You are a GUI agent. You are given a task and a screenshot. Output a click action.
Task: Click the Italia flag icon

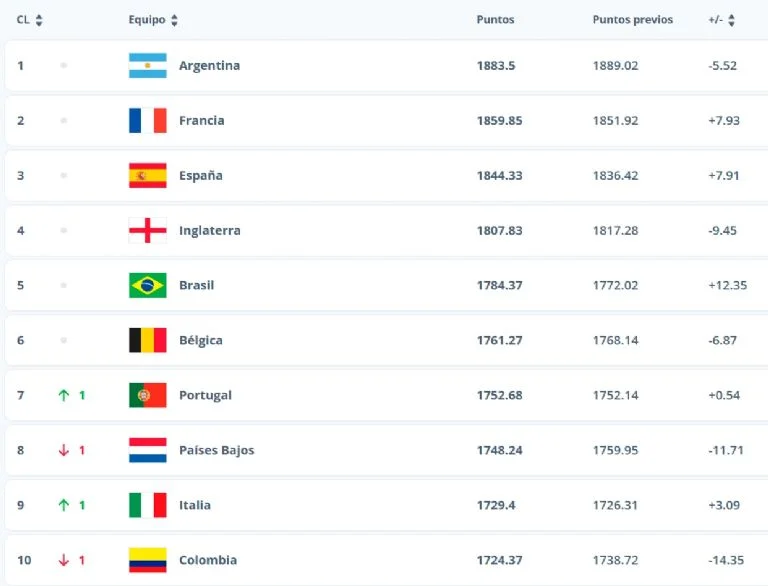pyautogui.click(x=147, y=506)
